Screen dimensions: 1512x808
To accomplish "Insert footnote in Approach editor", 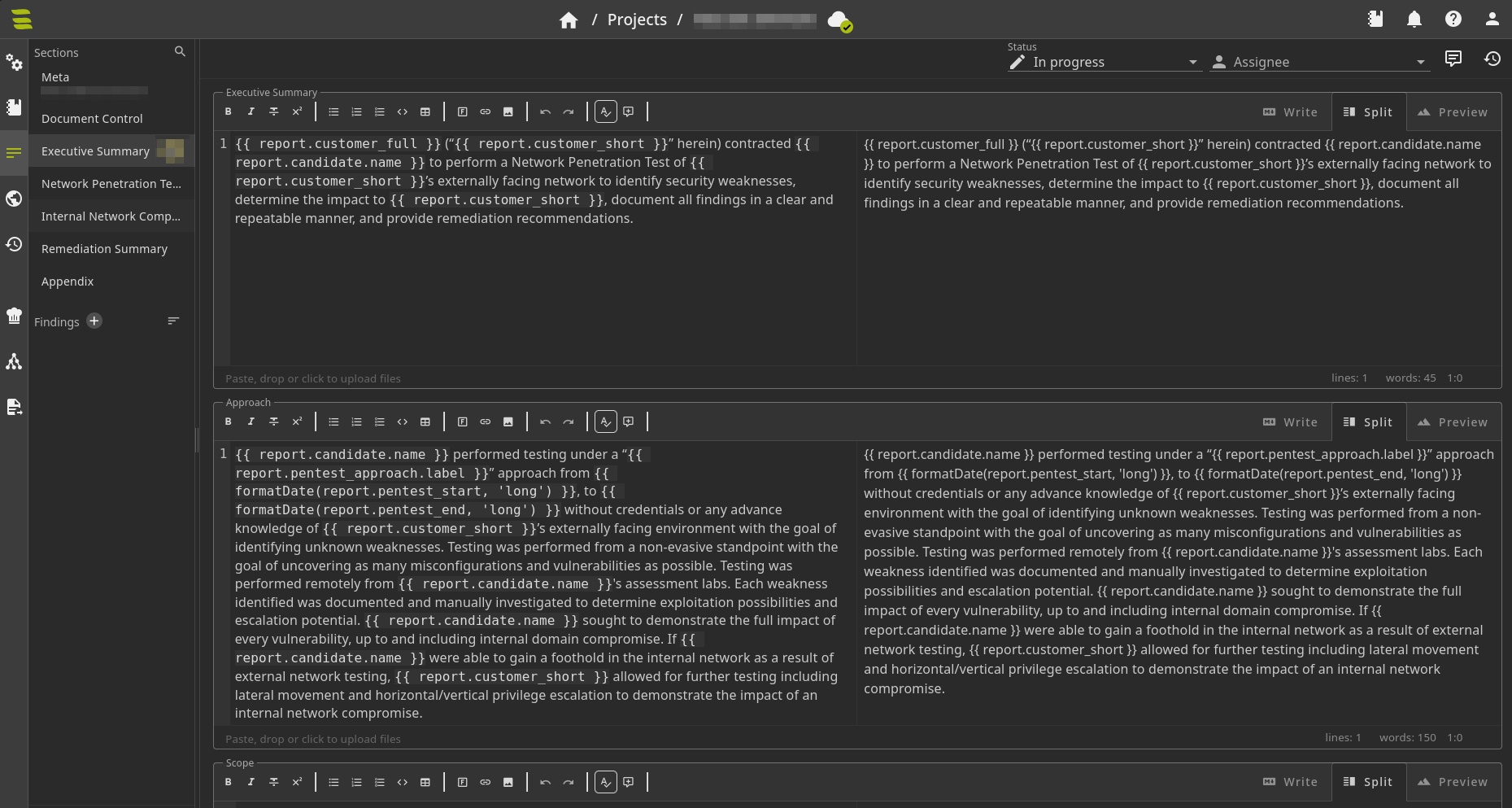I will (463, 421).
